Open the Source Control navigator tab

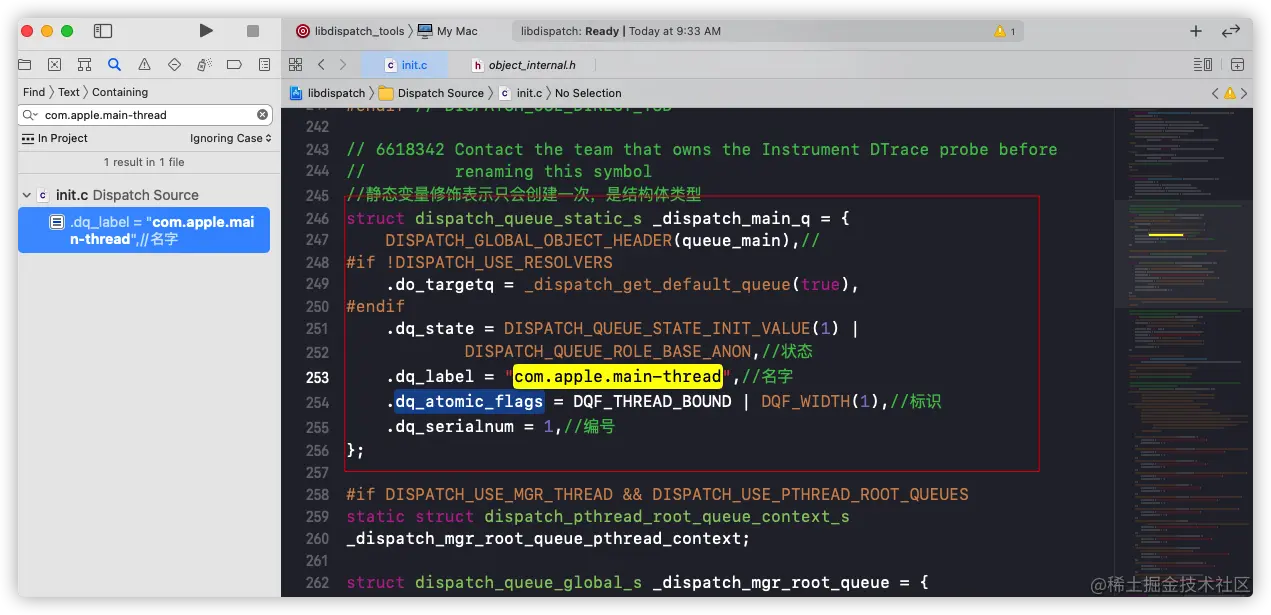[x=55, y=64]
